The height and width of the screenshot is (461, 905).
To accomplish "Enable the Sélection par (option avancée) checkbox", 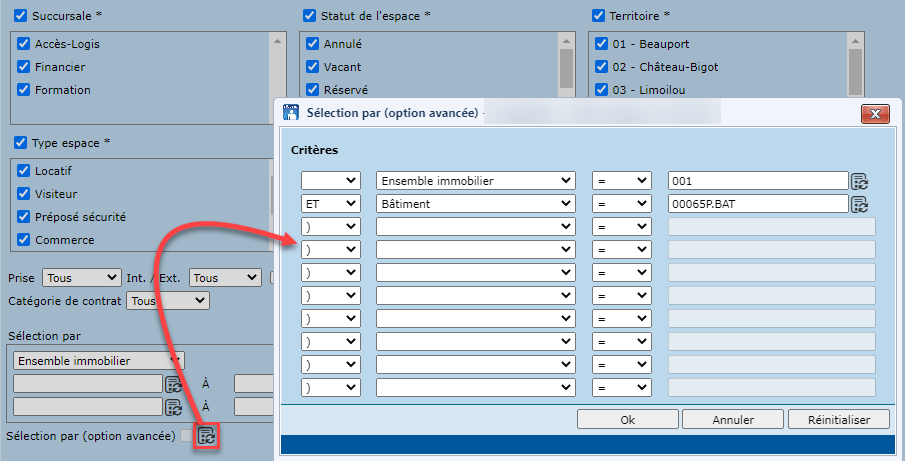I will coord(186,435).
